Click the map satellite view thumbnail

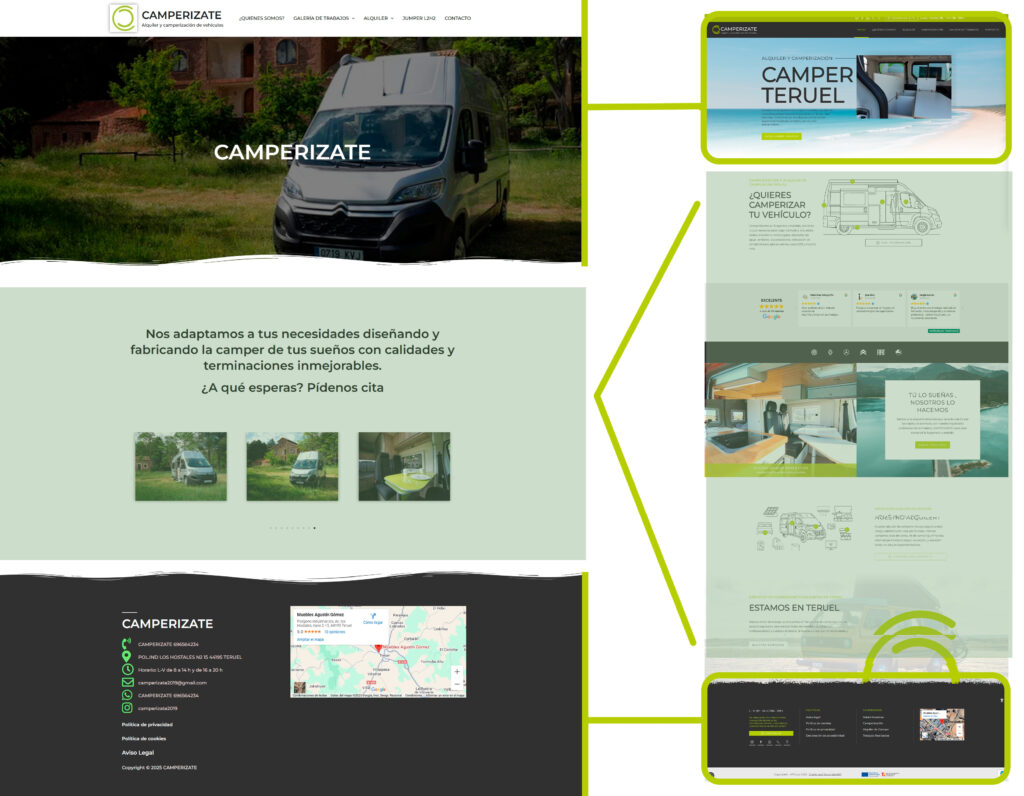click(x=299, y=688)
